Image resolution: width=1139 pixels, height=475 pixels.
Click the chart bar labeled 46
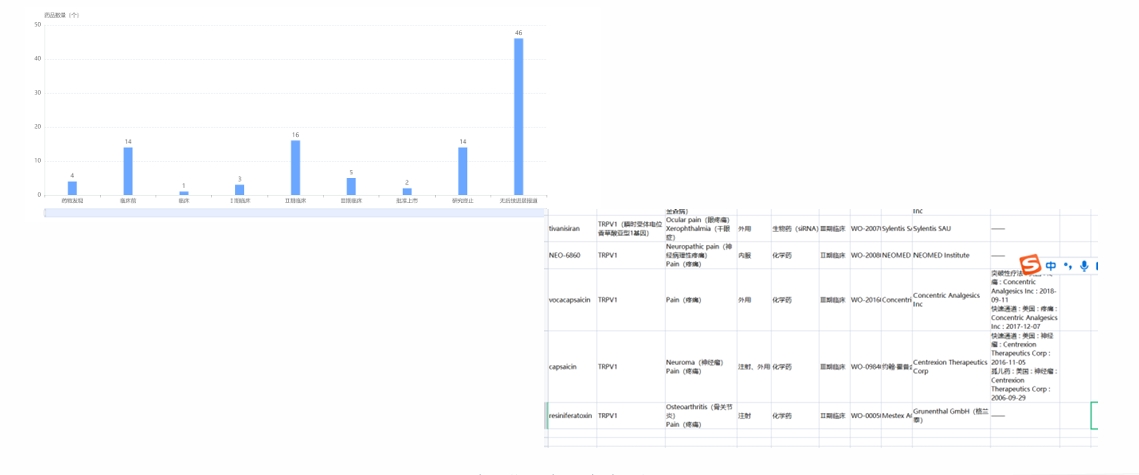coord(519,116)
